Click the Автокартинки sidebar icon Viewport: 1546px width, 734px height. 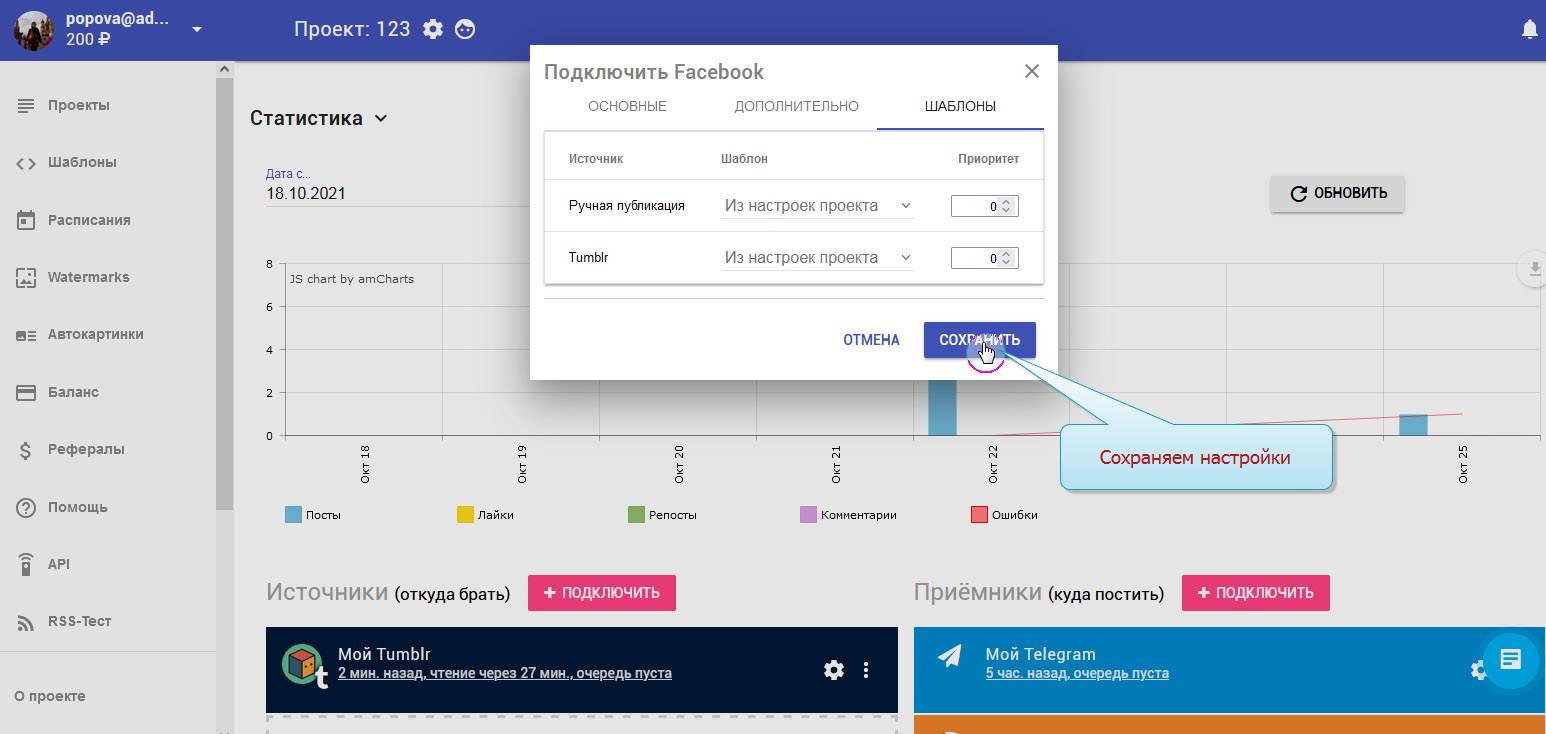pyautogui.click(x=26, y=335)
